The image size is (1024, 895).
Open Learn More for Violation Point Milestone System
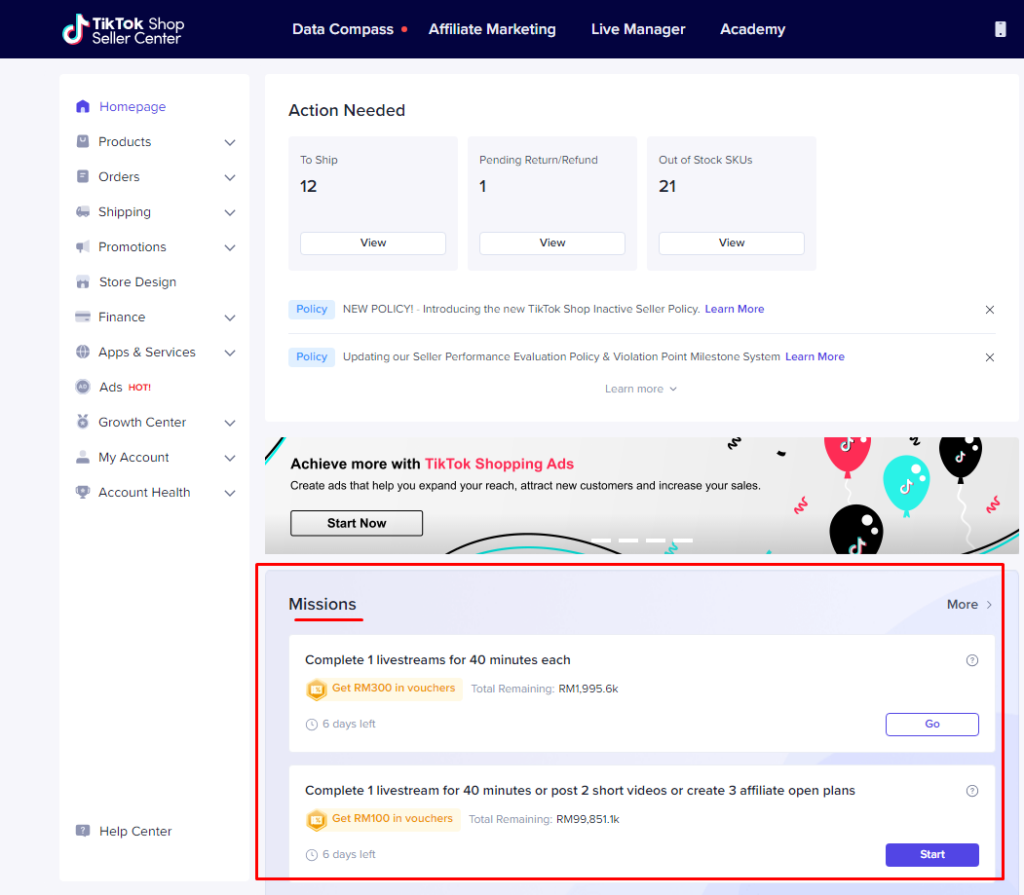pyautogui.click(x=814, y=357)
